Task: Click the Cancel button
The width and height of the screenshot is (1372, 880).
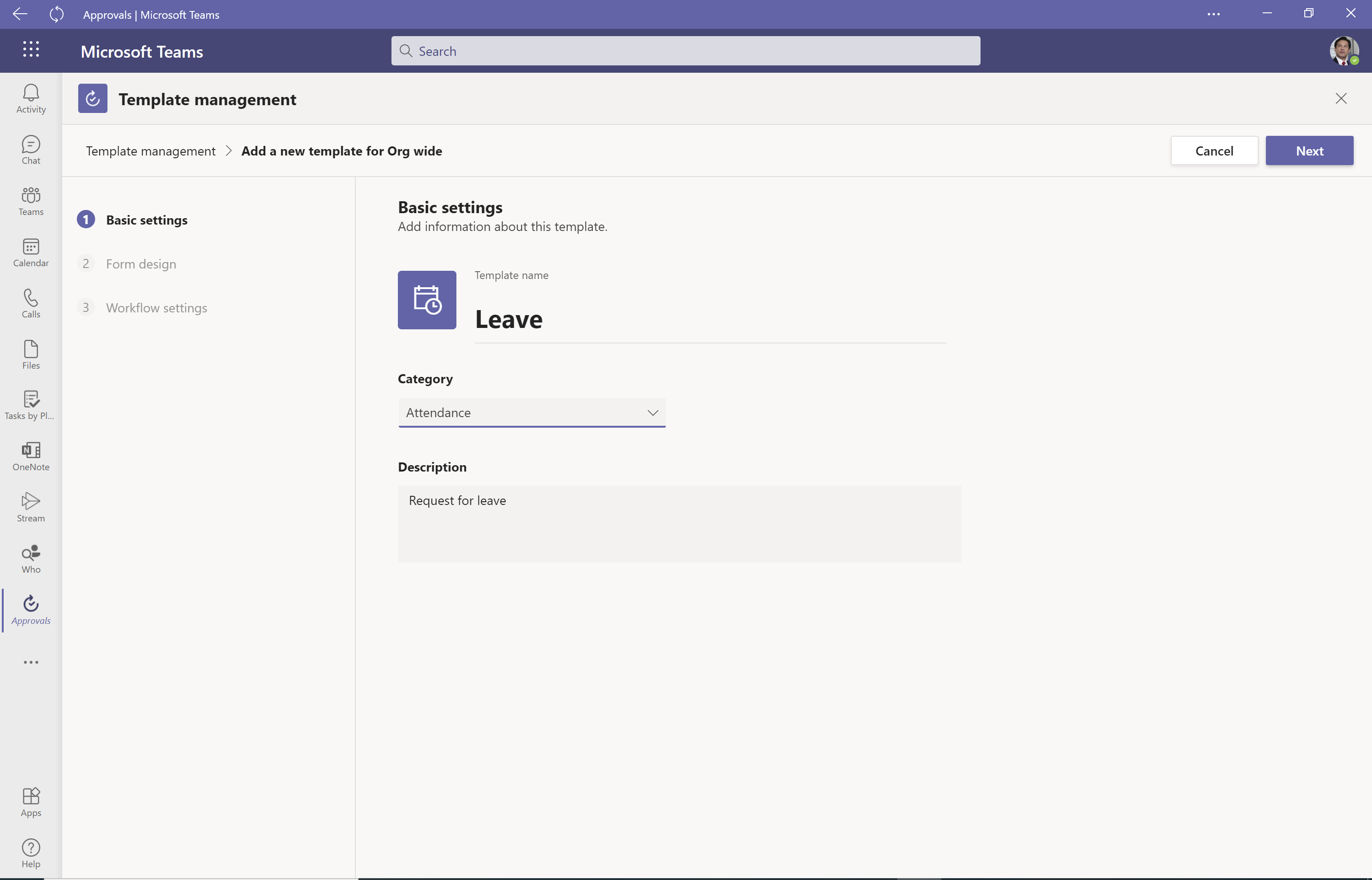Action: point(1214,151)
